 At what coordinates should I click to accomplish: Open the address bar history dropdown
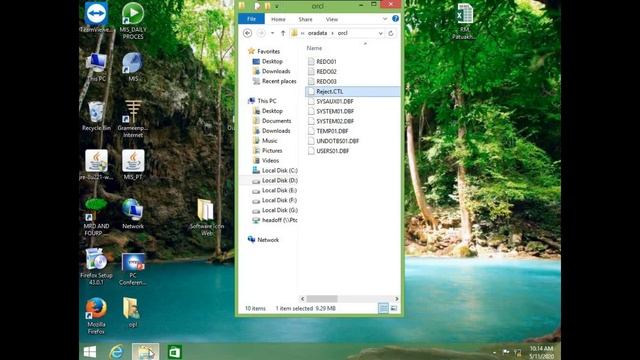pos(380,33)
